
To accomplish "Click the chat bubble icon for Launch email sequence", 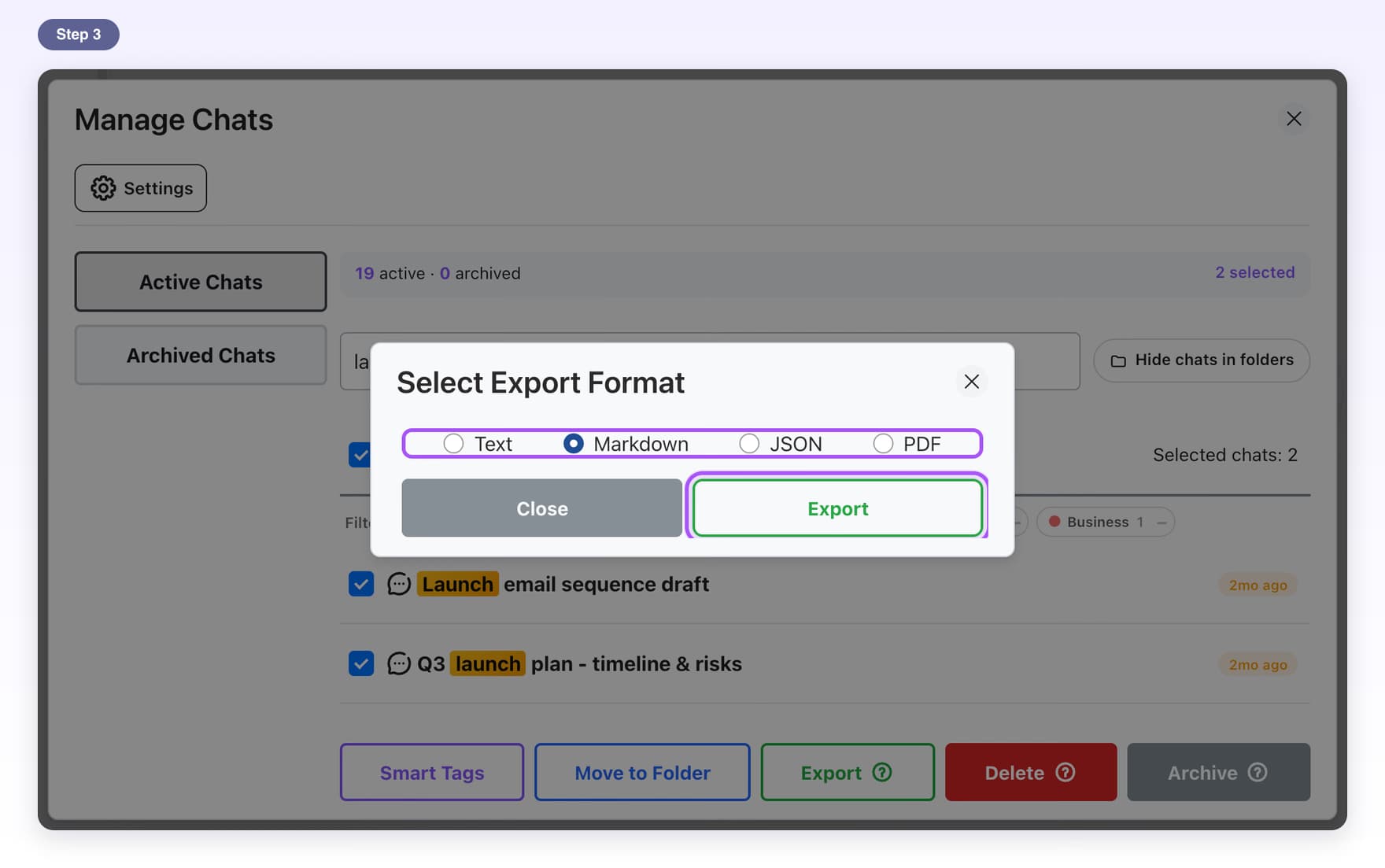I will (x=399, y=584).
